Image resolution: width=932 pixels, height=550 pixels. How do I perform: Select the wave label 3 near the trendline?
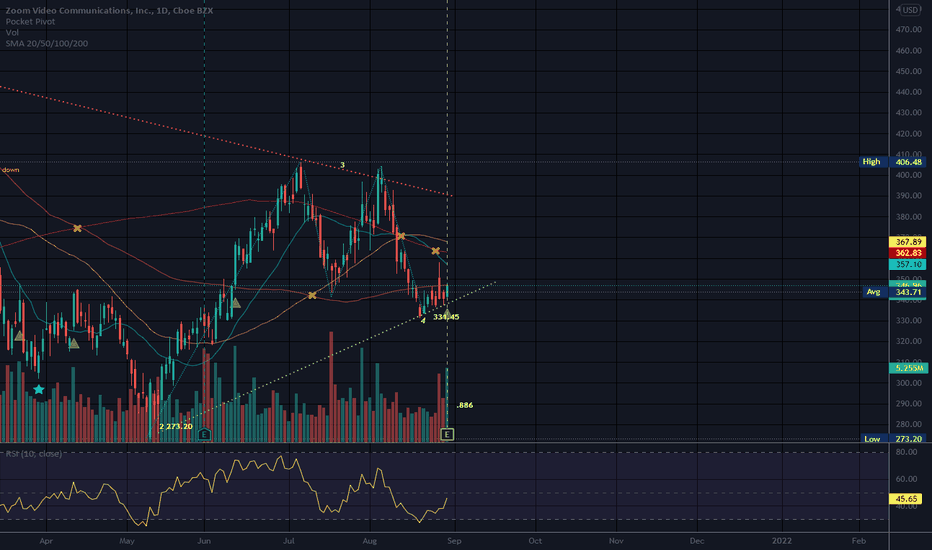click(x=342, y=165)
